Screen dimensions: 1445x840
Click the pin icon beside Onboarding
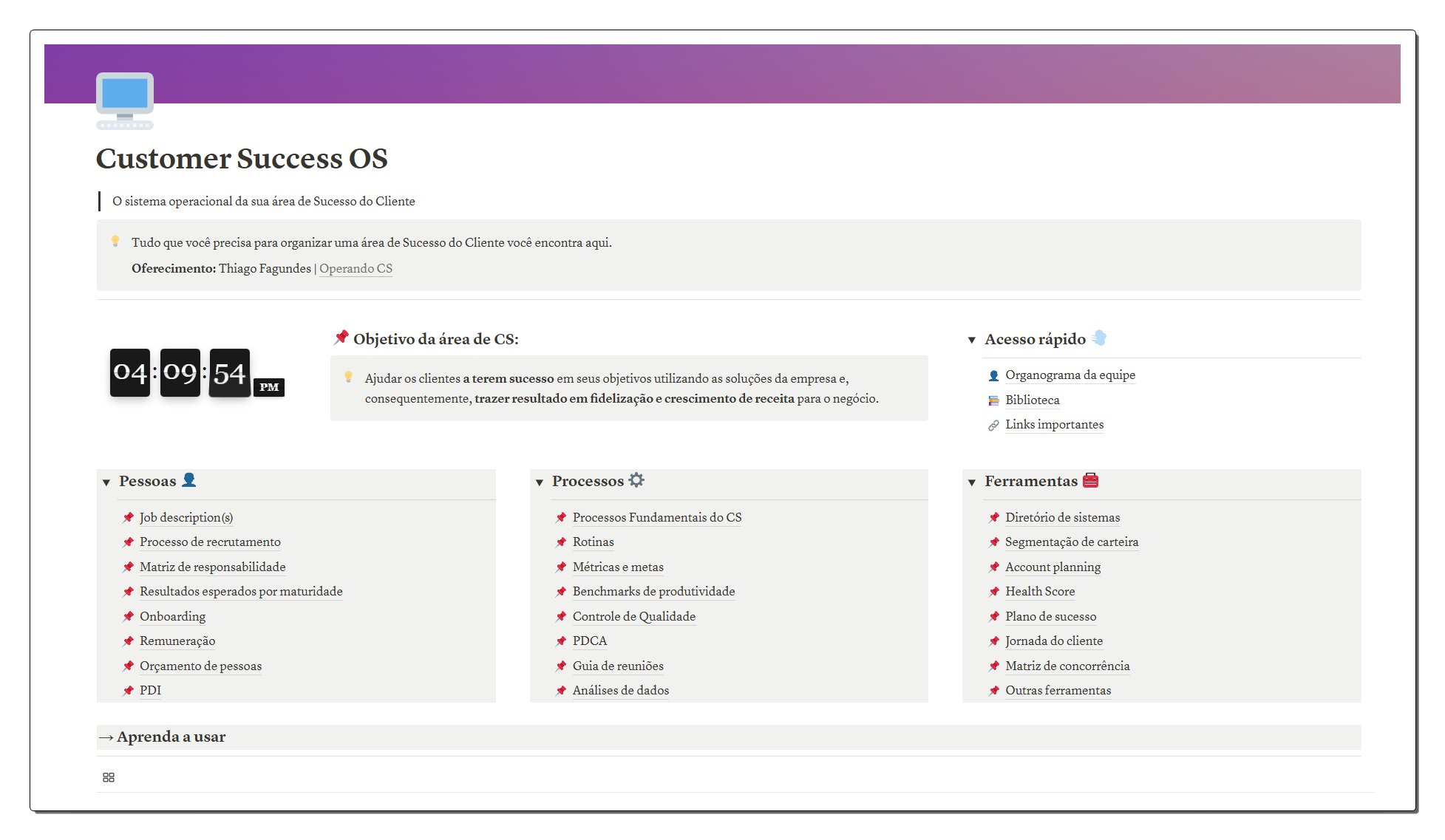[x=129, y=617]
